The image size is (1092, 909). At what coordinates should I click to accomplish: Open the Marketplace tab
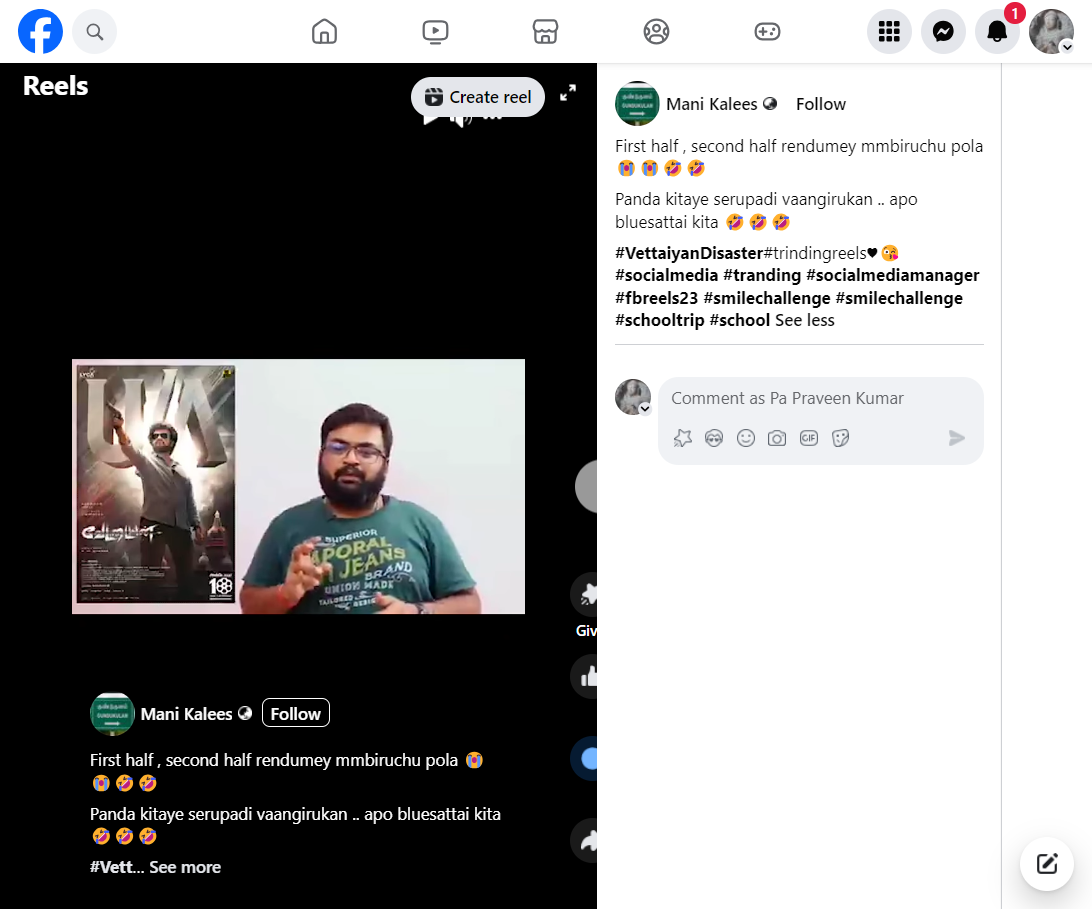pyautogui.click(x=545, y=31)
